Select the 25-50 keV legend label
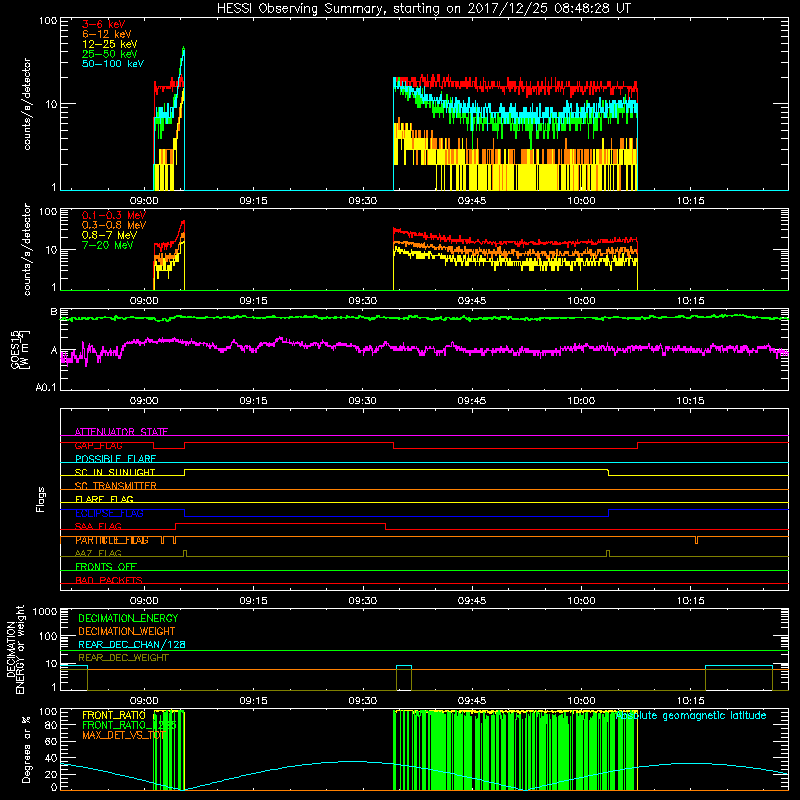This screenshot has width=800, height=800. pos(110,54)
